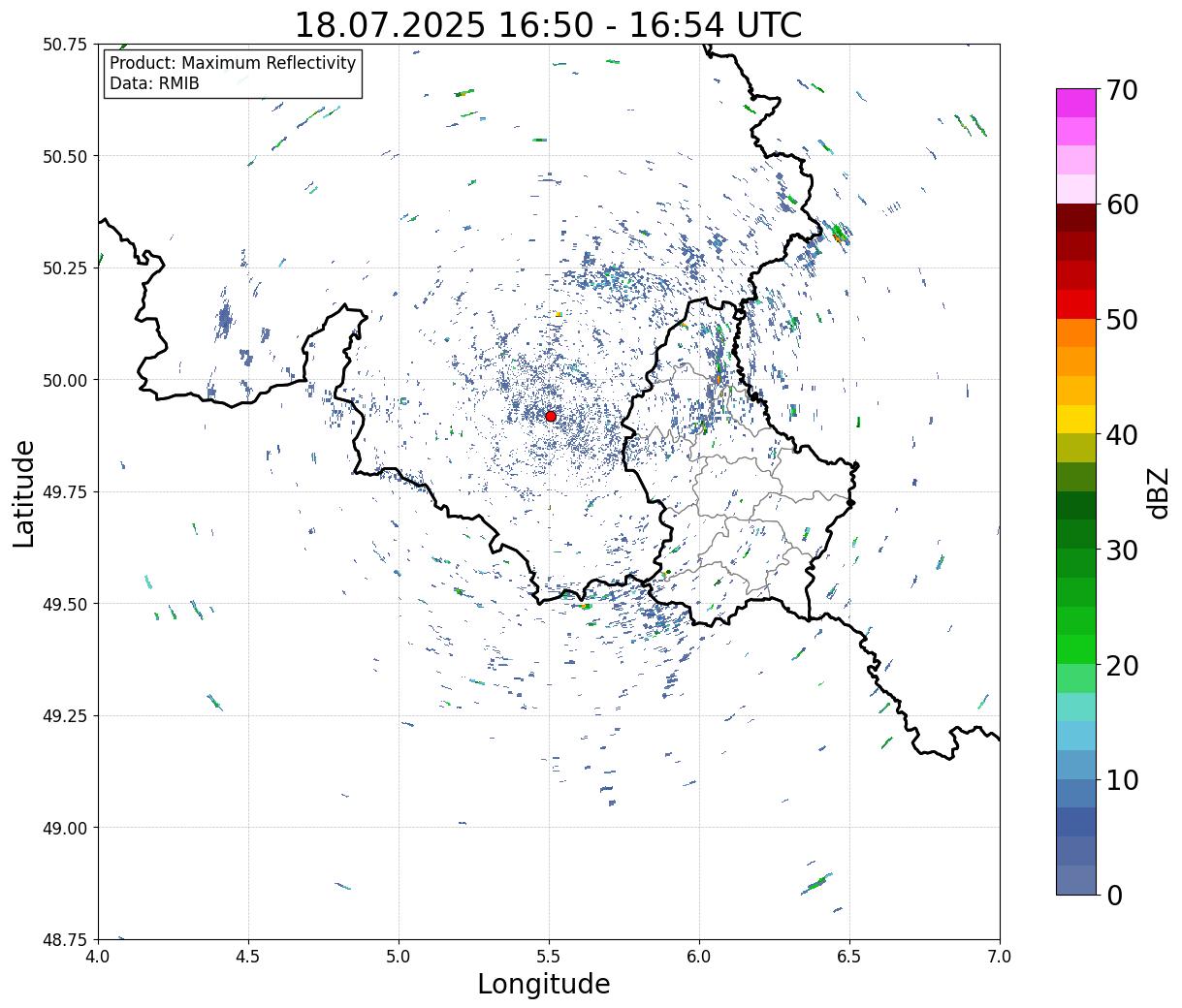This screenshot has width=1182, height=1008.
Task: Click the longitude tick label 6.5
Action: (x=849, y=957)
